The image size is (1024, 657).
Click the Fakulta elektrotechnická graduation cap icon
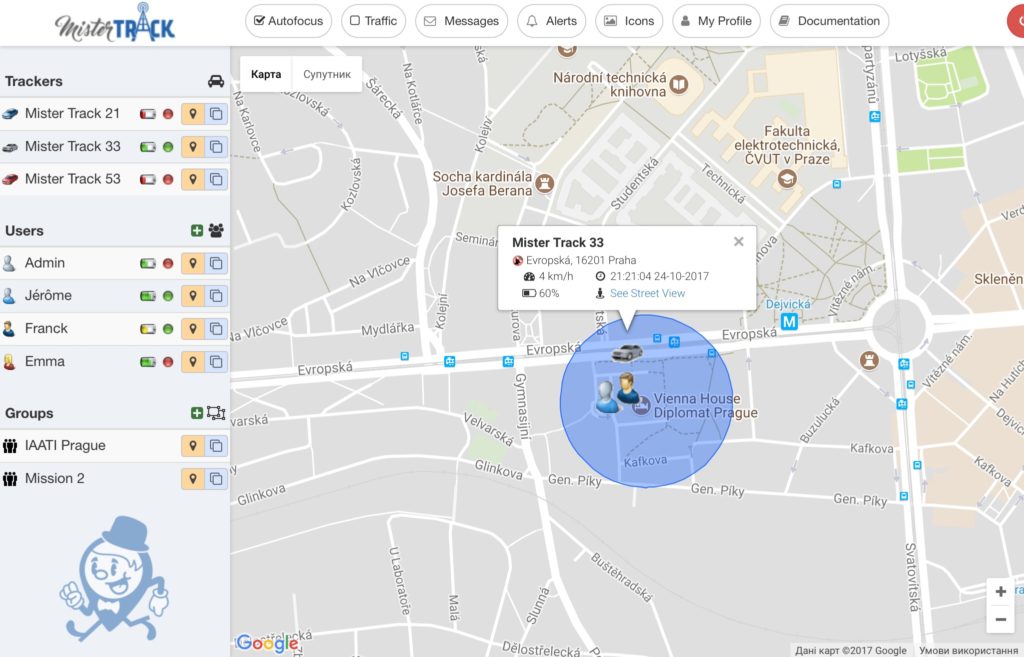[x=787, y=178]
